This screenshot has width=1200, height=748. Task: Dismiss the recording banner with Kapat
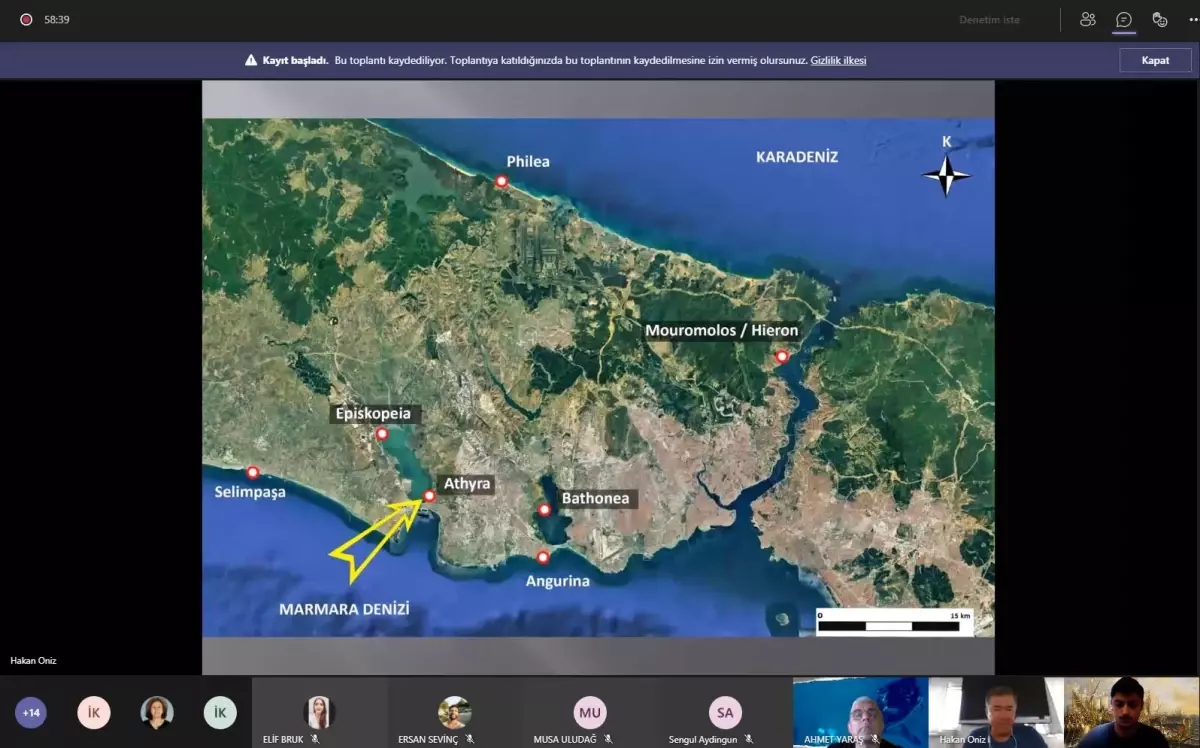(1155, 60)
